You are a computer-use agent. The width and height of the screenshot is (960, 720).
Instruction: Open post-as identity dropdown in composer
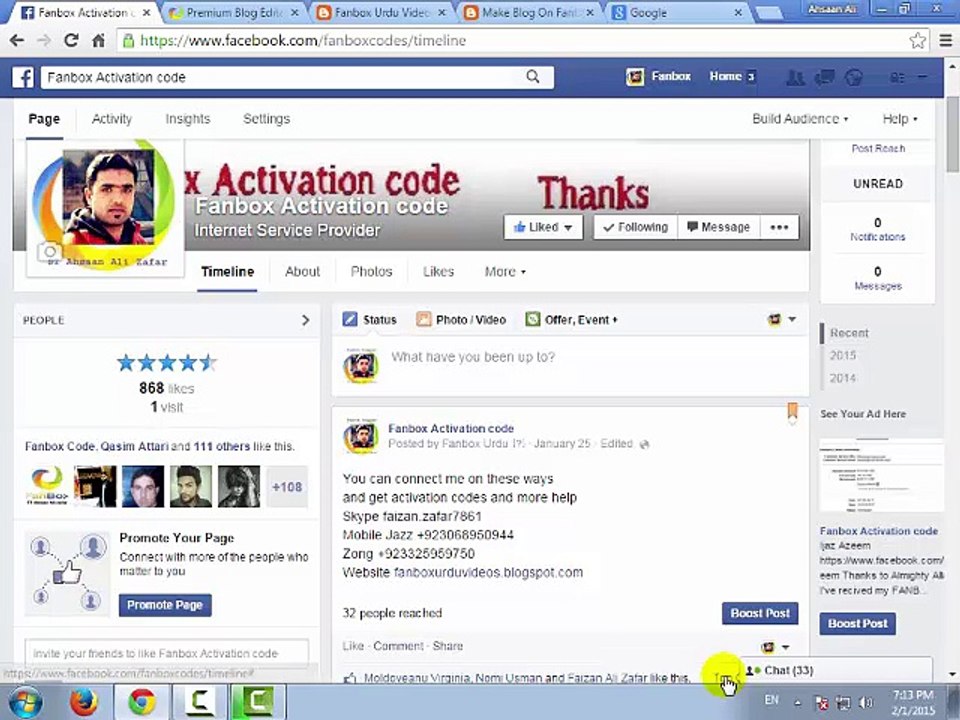[x=781, y=319]
